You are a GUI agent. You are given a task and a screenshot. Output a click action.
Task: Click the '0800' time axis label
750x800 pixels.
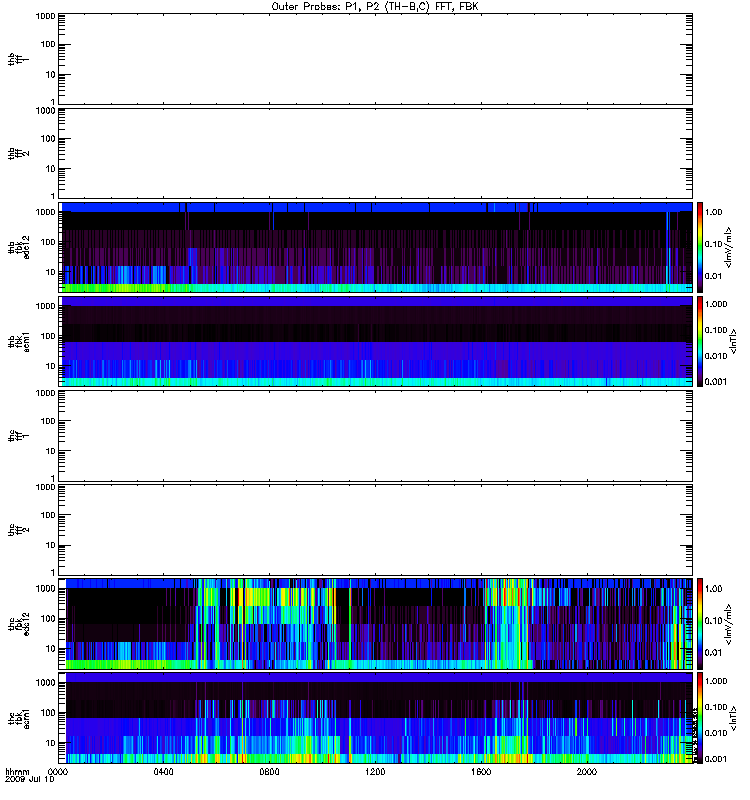[269, 771]
